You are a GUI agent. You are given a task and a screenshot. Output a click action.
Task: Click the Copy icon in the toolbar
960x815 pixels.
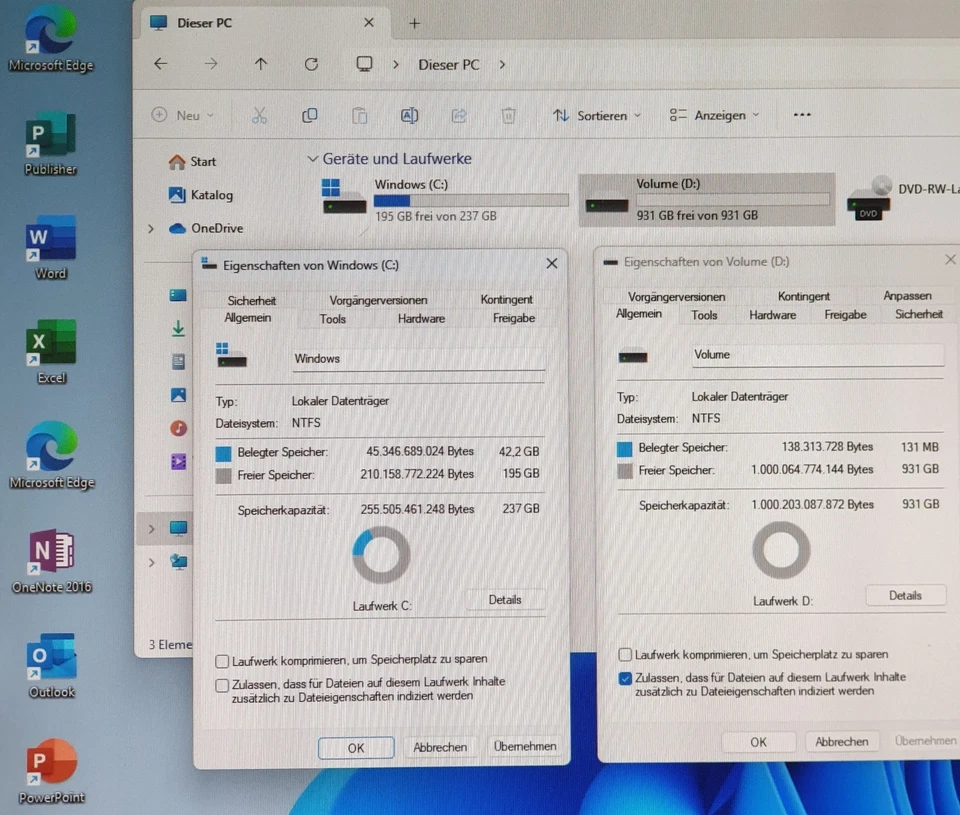click(x=310, y=115)
